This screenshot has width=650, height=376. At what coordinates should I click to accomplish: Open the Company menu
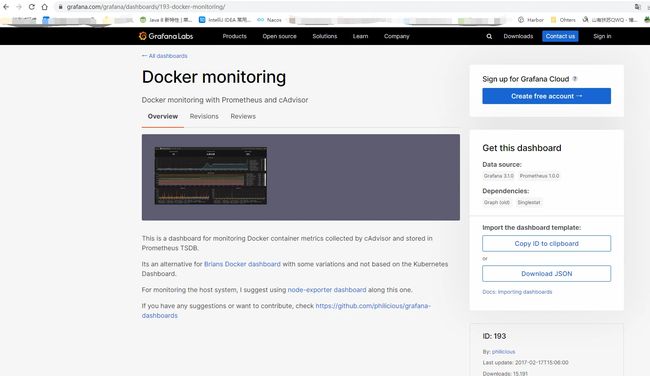pyautogui.click(x=396, y=36)
